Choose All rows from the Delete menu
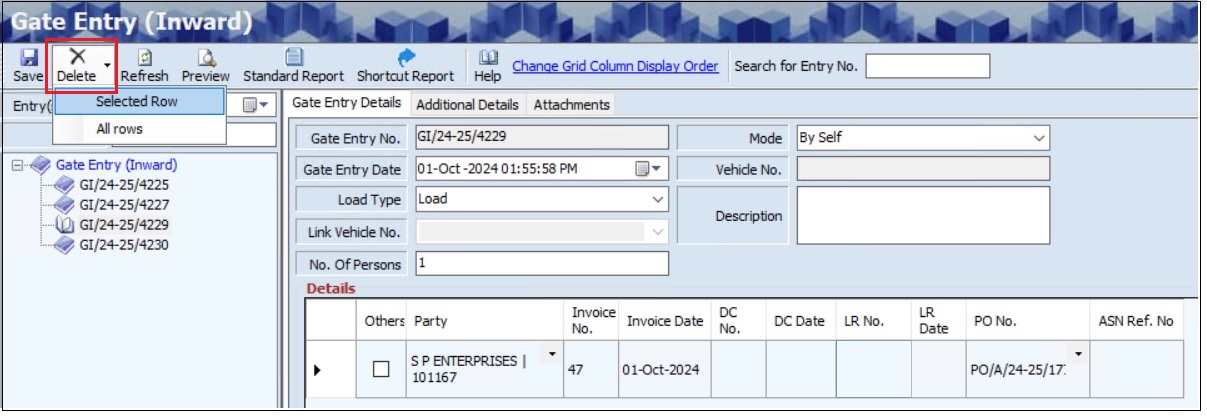 (x=120, y=129)
